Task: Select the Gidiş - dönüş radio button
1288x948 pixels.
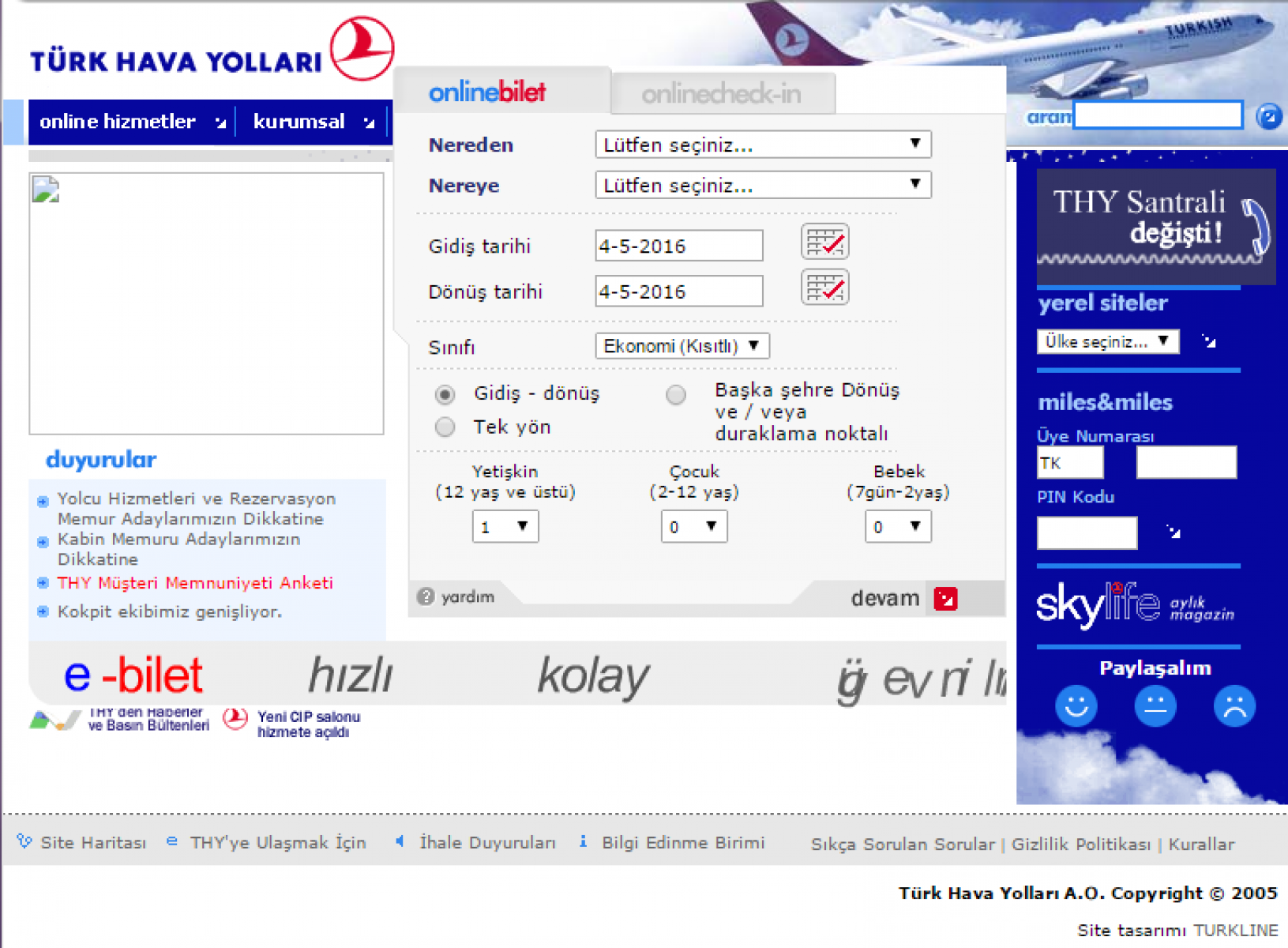Action: tap(445, 394)
